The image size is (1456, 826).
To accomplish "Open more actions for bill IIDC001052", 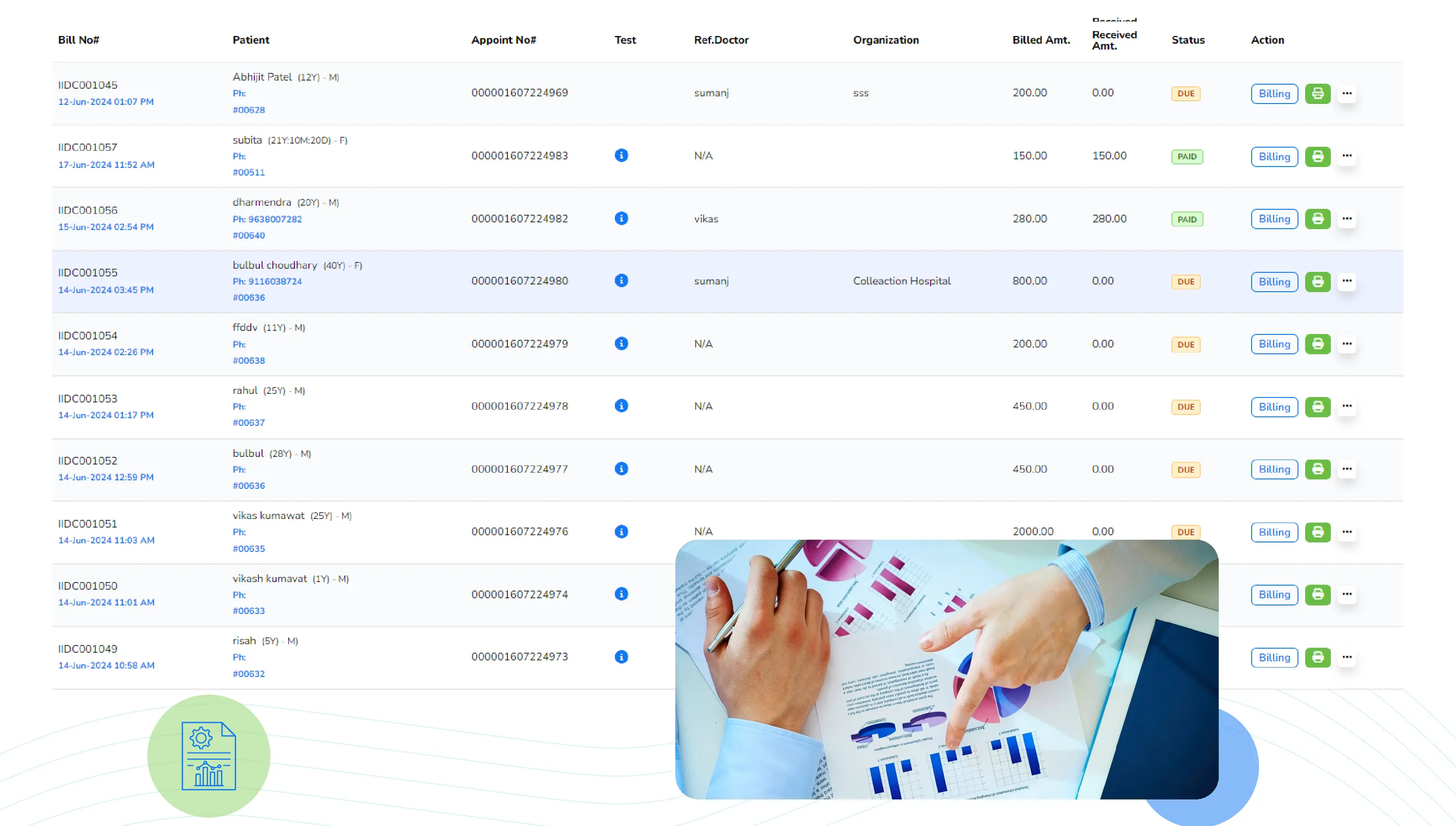I will 1347,469.
